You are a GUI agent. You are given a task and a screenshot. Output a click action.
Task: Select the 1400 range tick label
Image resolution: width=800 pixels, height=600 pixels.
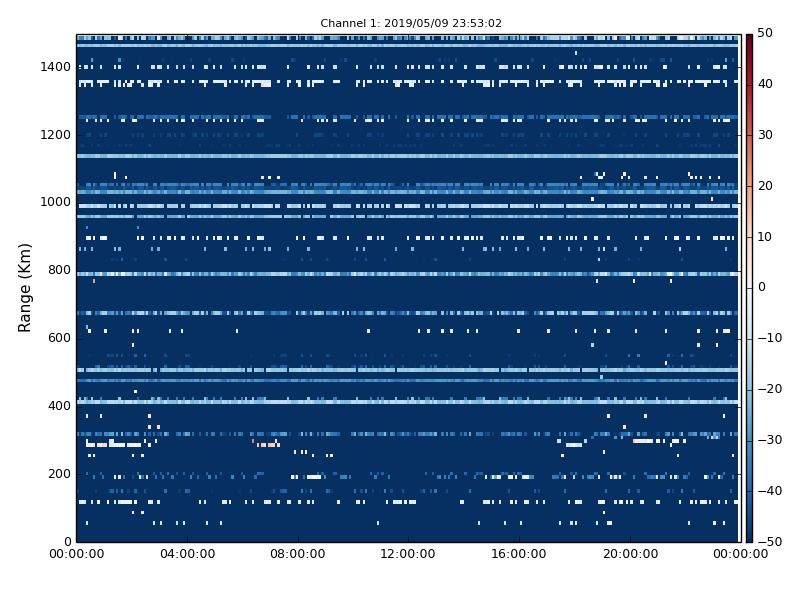pos(55,67)
